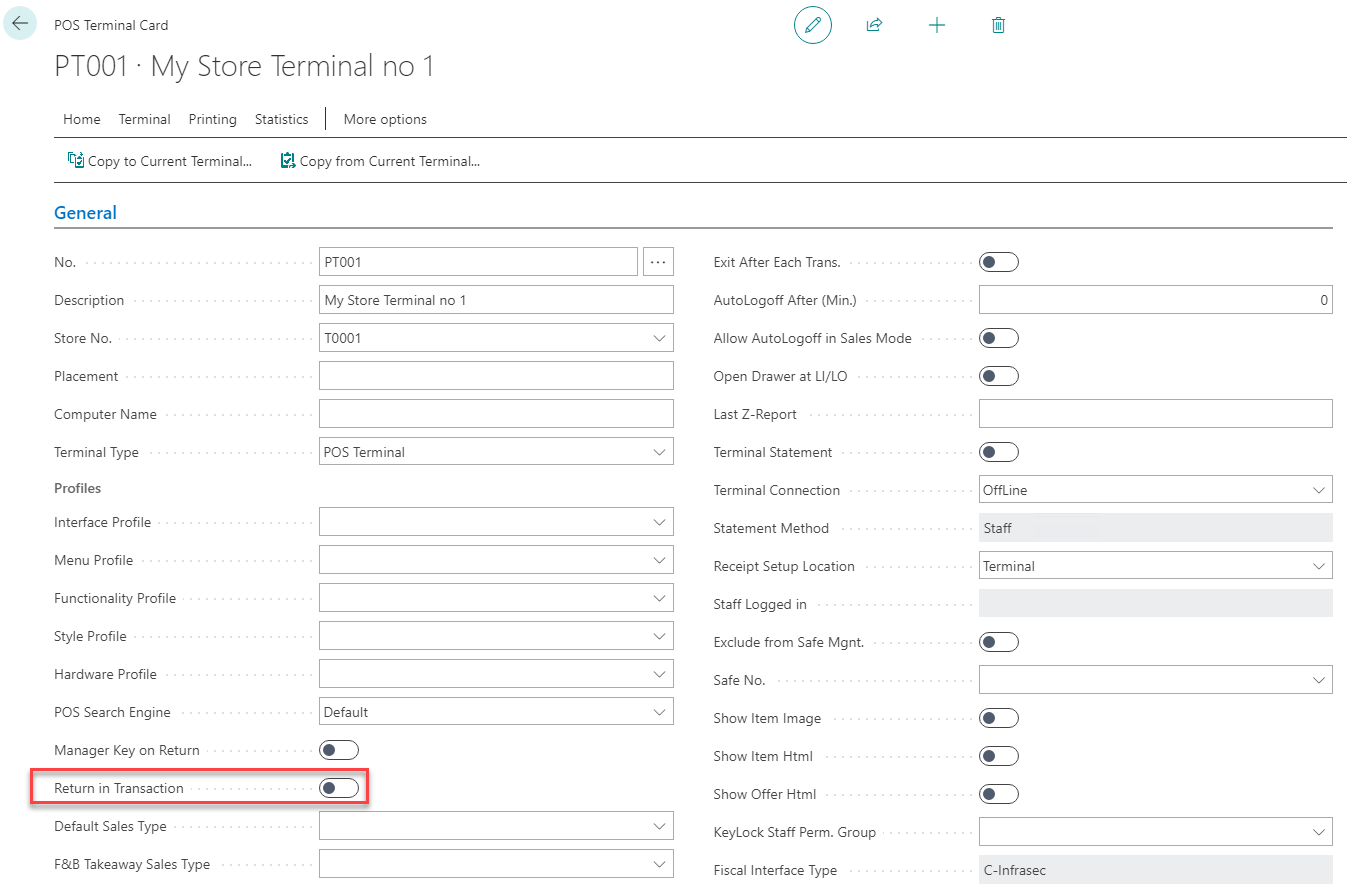Toggle Manager Key on Return switch

pos(338,750)
